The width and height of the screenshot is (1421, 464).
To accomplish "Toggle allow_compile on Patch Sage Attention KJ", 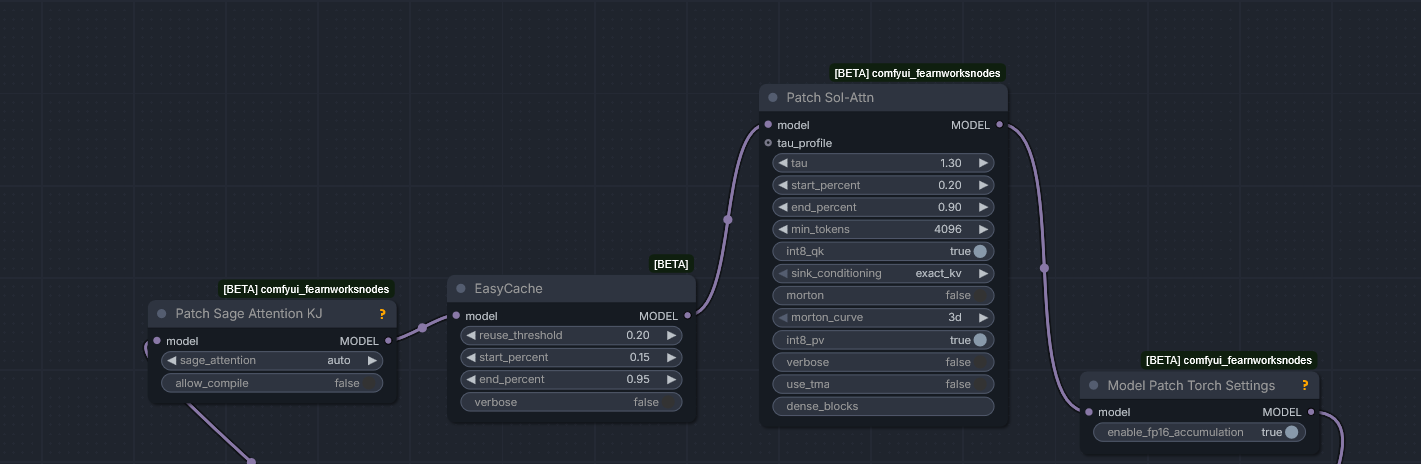I will tap(272, 383).
